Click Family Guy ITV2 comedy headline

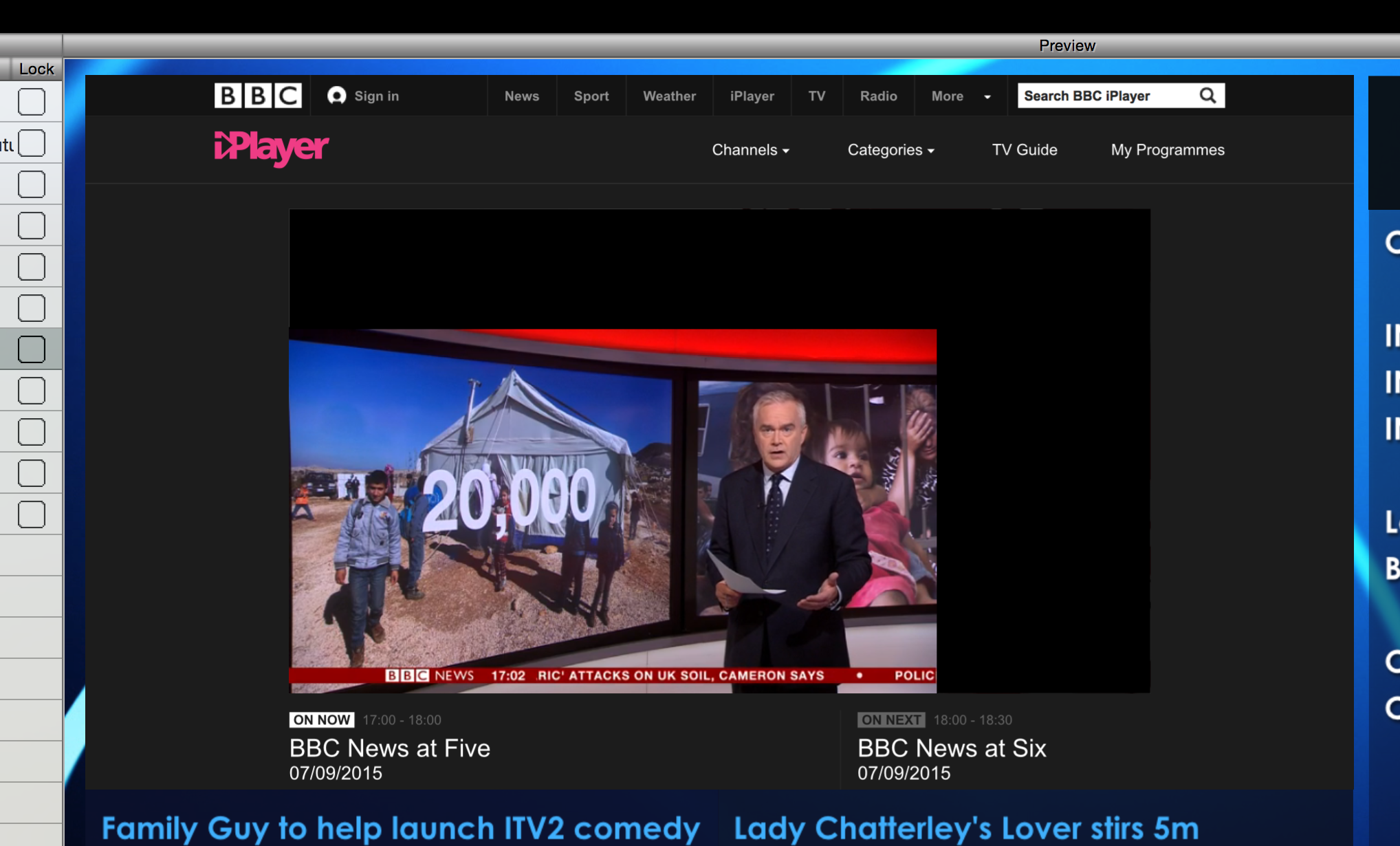coord(401,828)
